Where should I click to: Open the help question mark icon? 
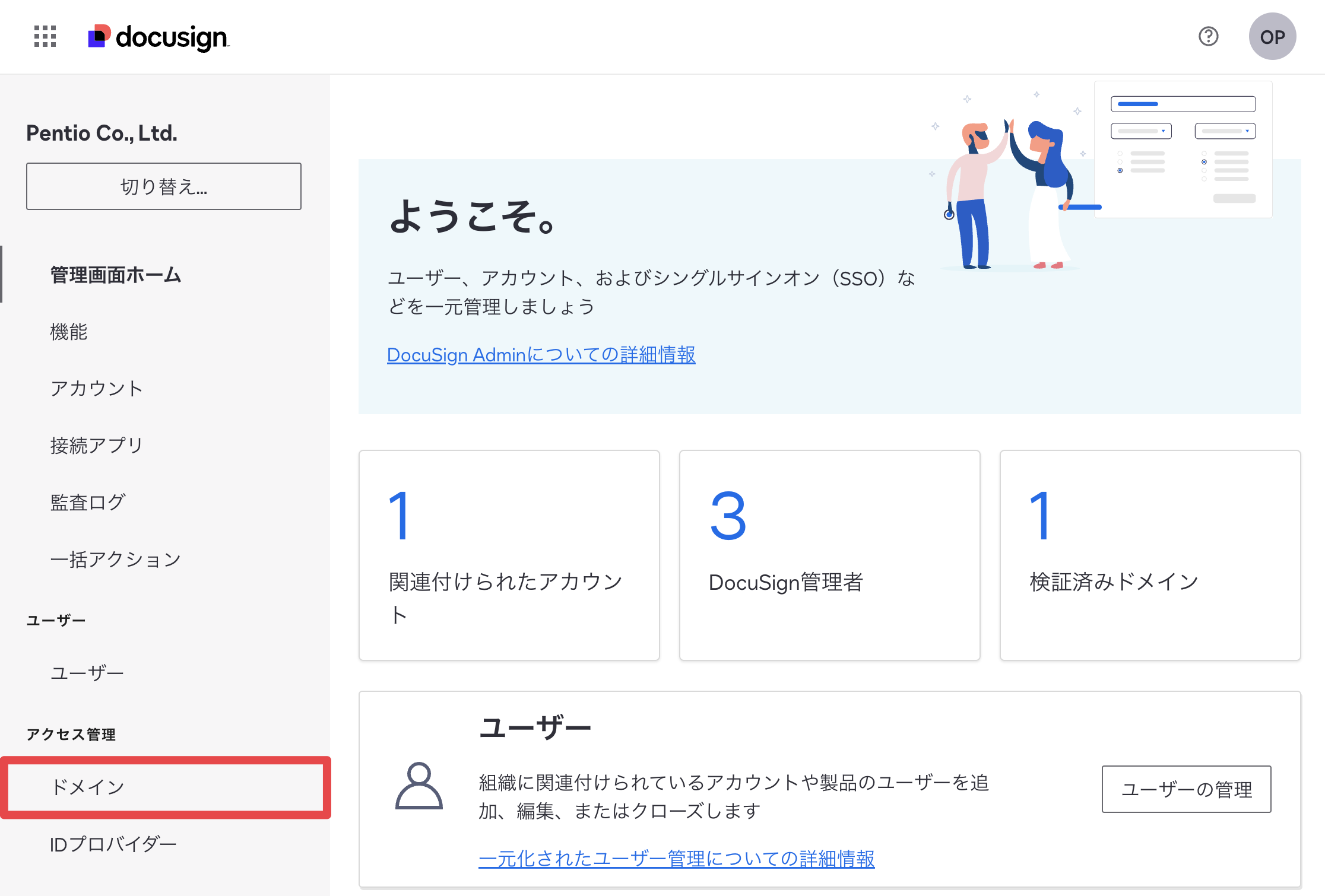tap(1208, 36)
